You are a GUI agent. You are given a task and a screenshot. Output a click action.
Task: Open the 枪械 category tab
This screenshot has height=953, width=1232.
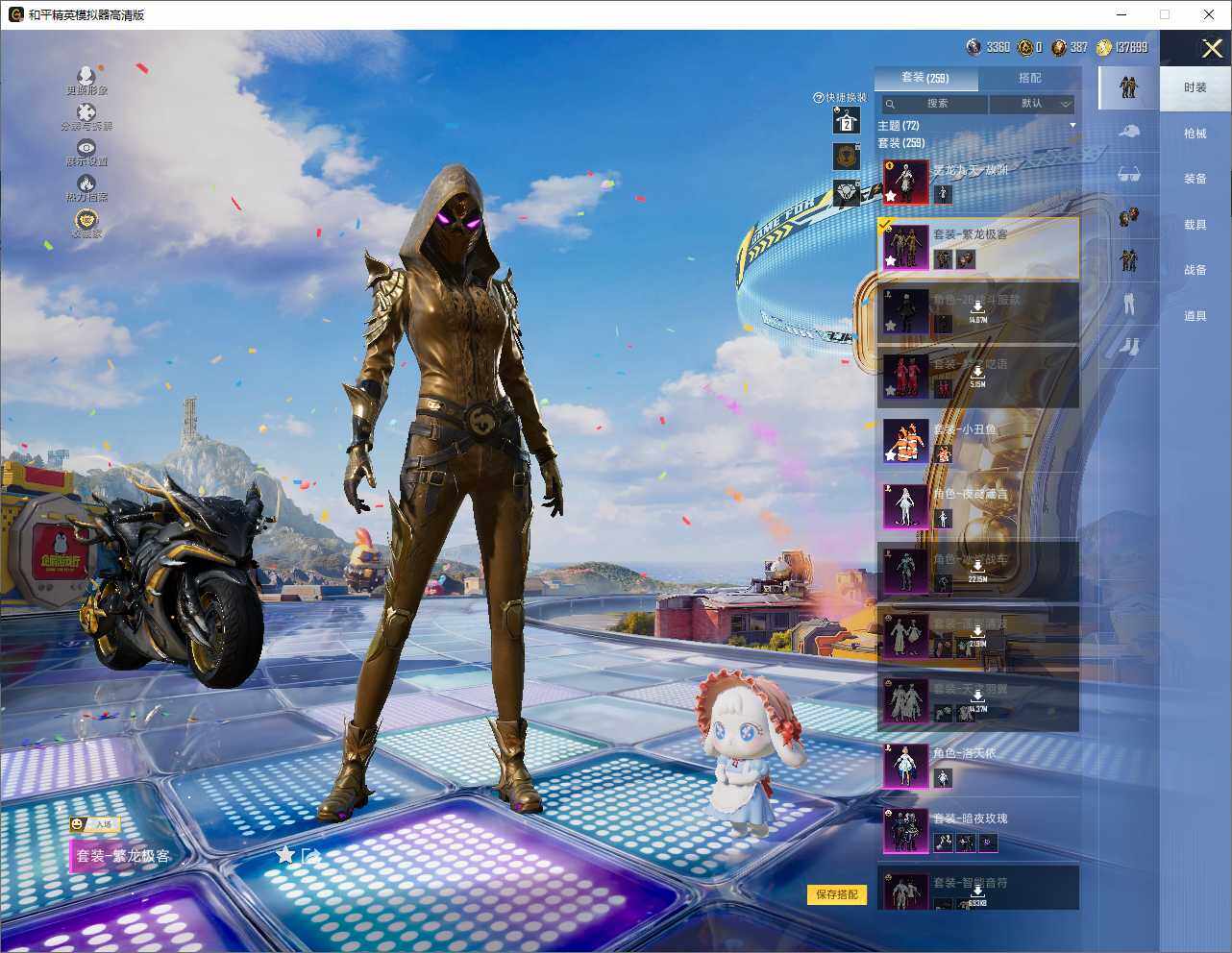coord(1195,134)
